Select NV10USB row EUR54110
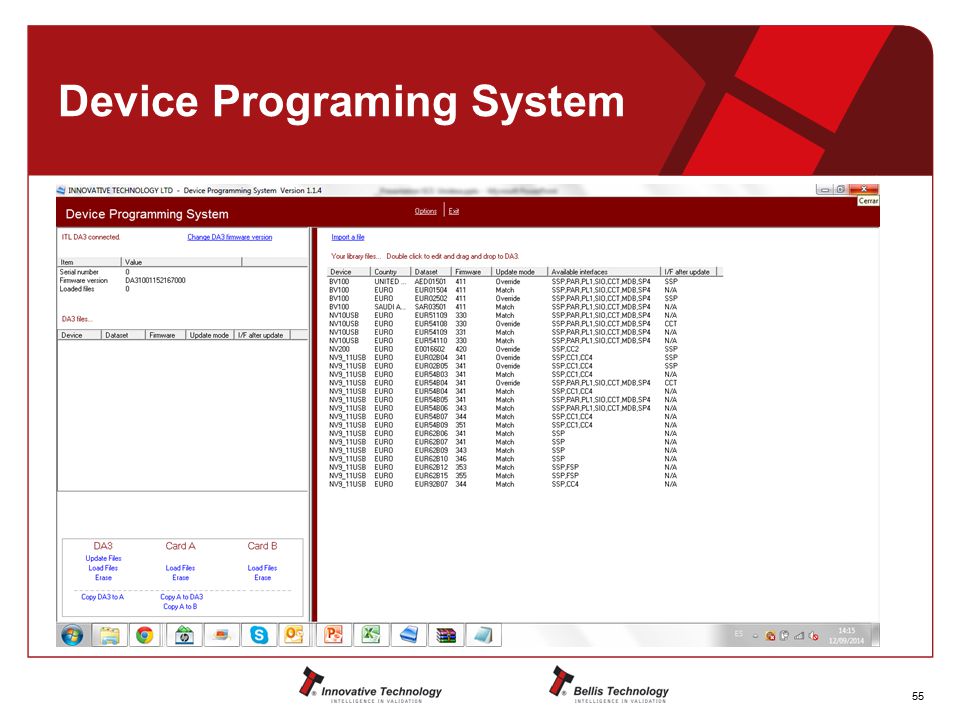 point(525,341)
